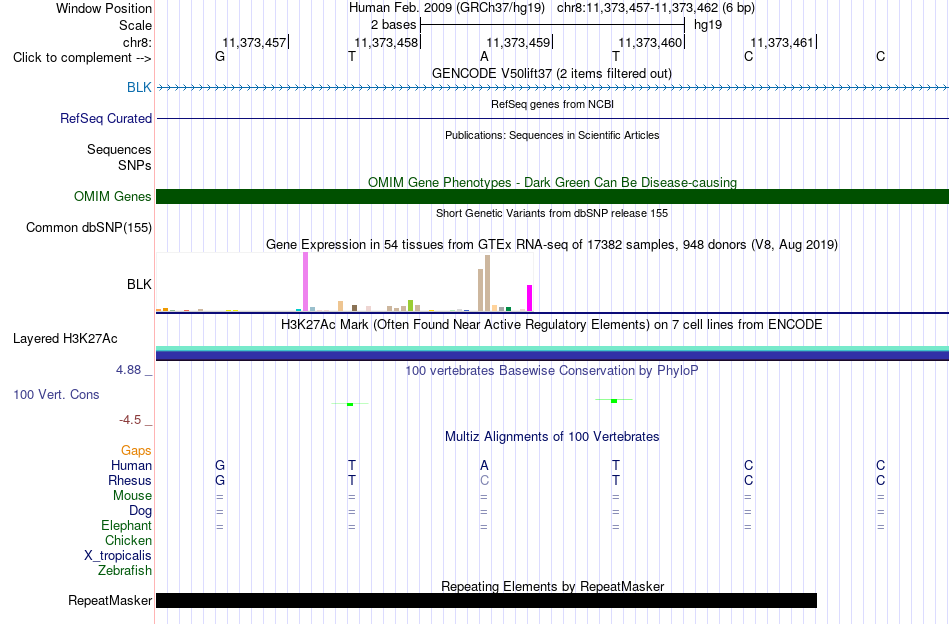Click the 2 bases scale bar
The image size is (950, 624).
tap(552, 25)
